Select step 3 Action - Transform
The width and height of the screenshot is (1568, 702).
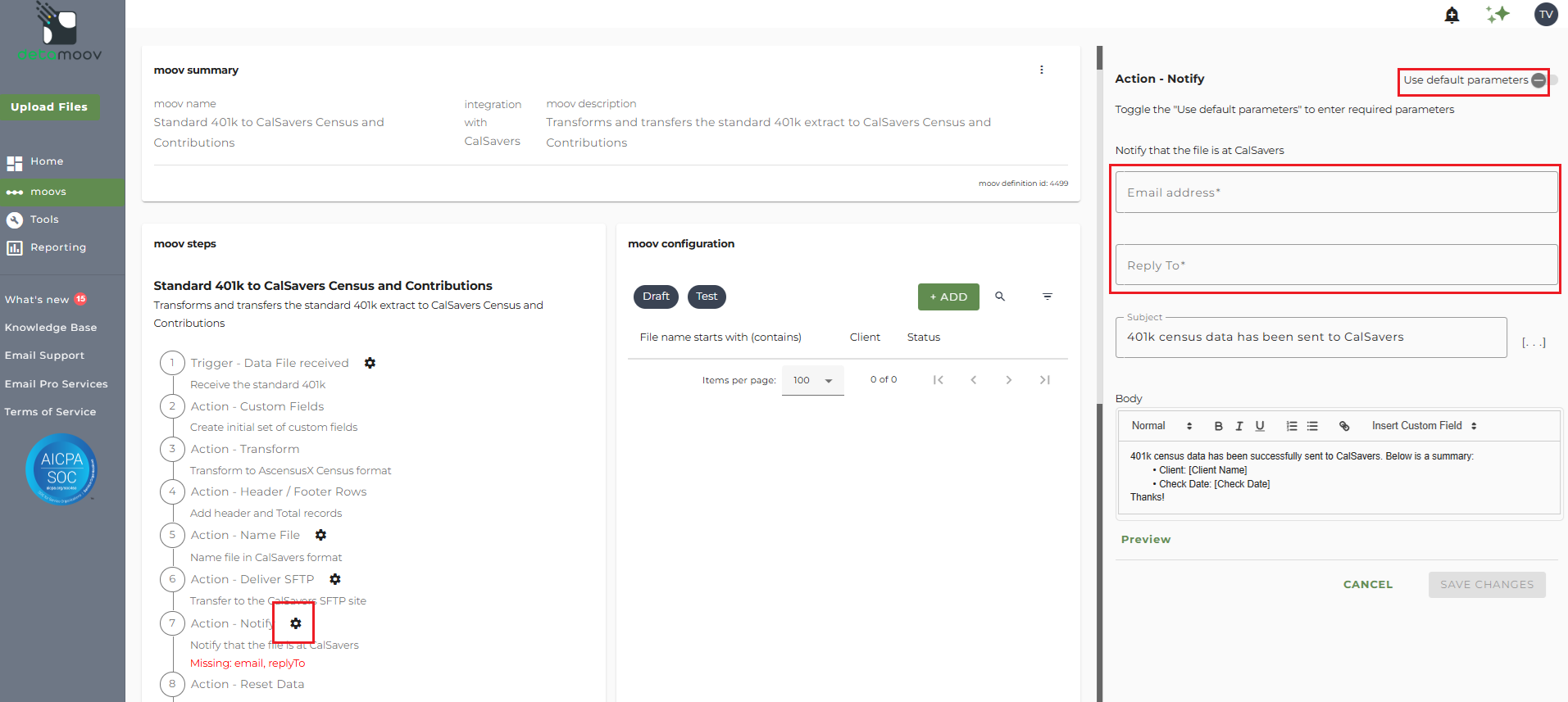pyautogui.click(x=245, y=449)
